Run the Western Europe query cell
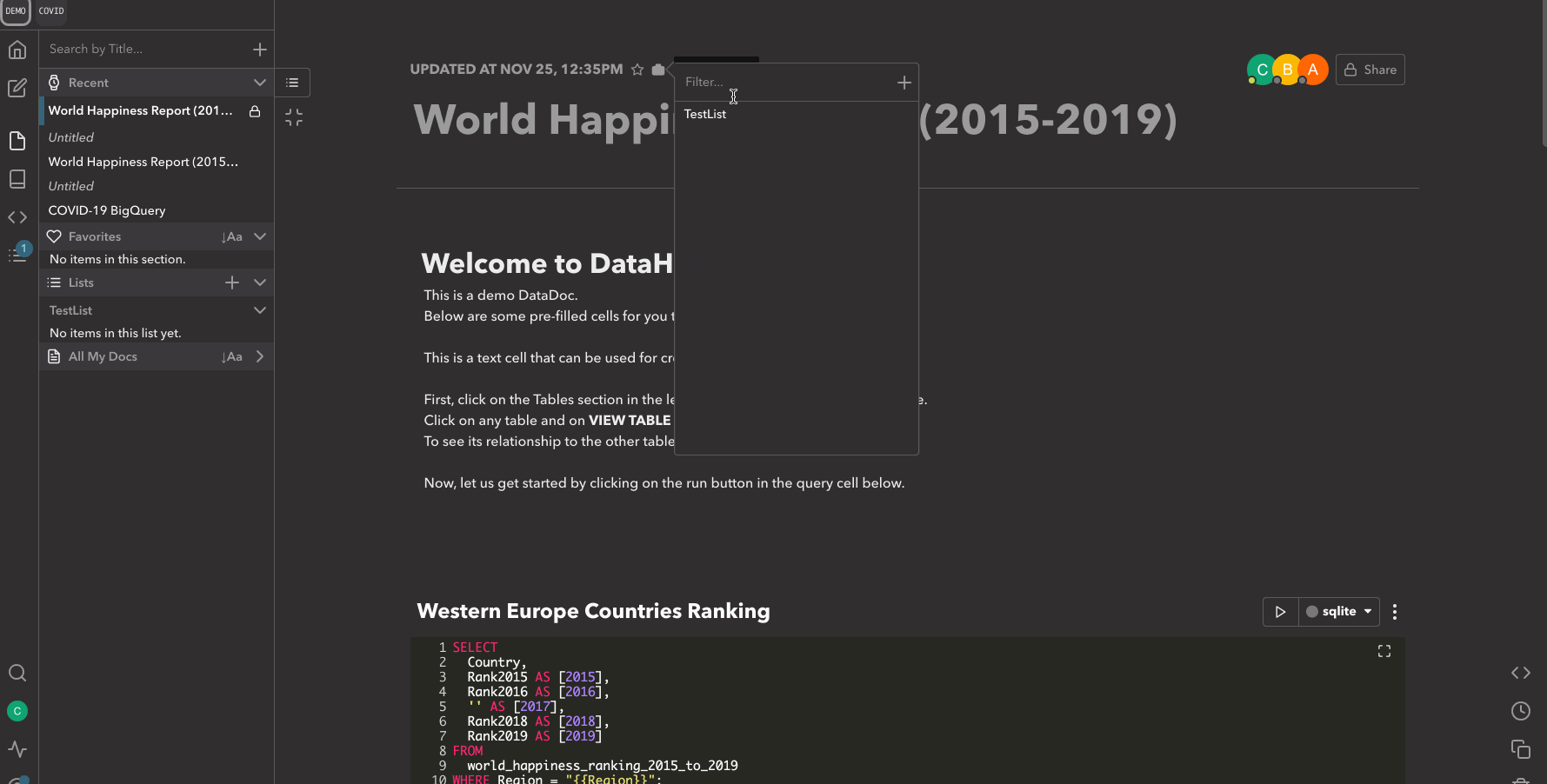This screenshot has width=1547, height=784. [x=1280, y=612]
